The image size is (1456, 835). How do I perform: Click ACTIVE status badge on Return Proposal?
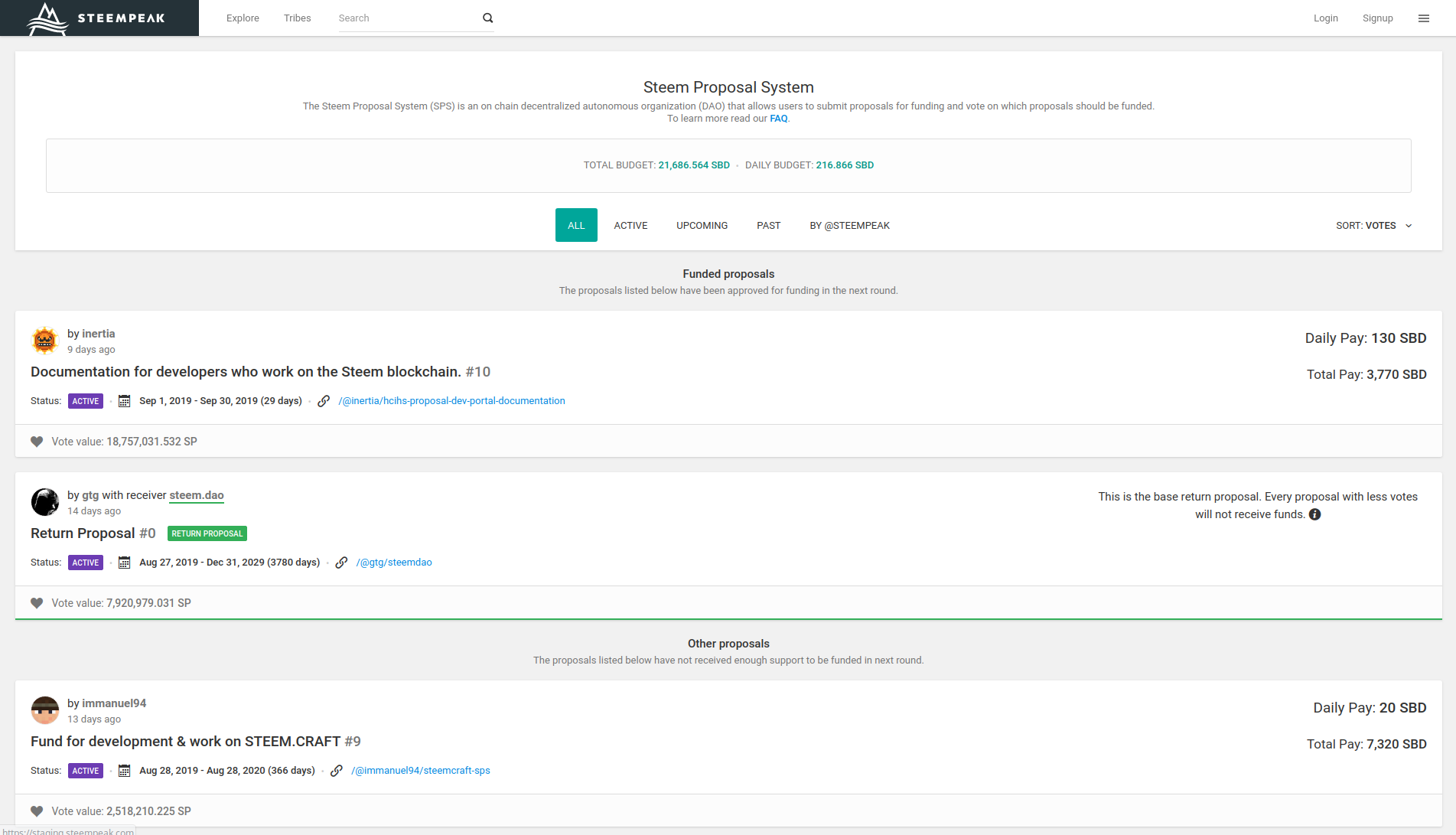(x=86, y=563)
